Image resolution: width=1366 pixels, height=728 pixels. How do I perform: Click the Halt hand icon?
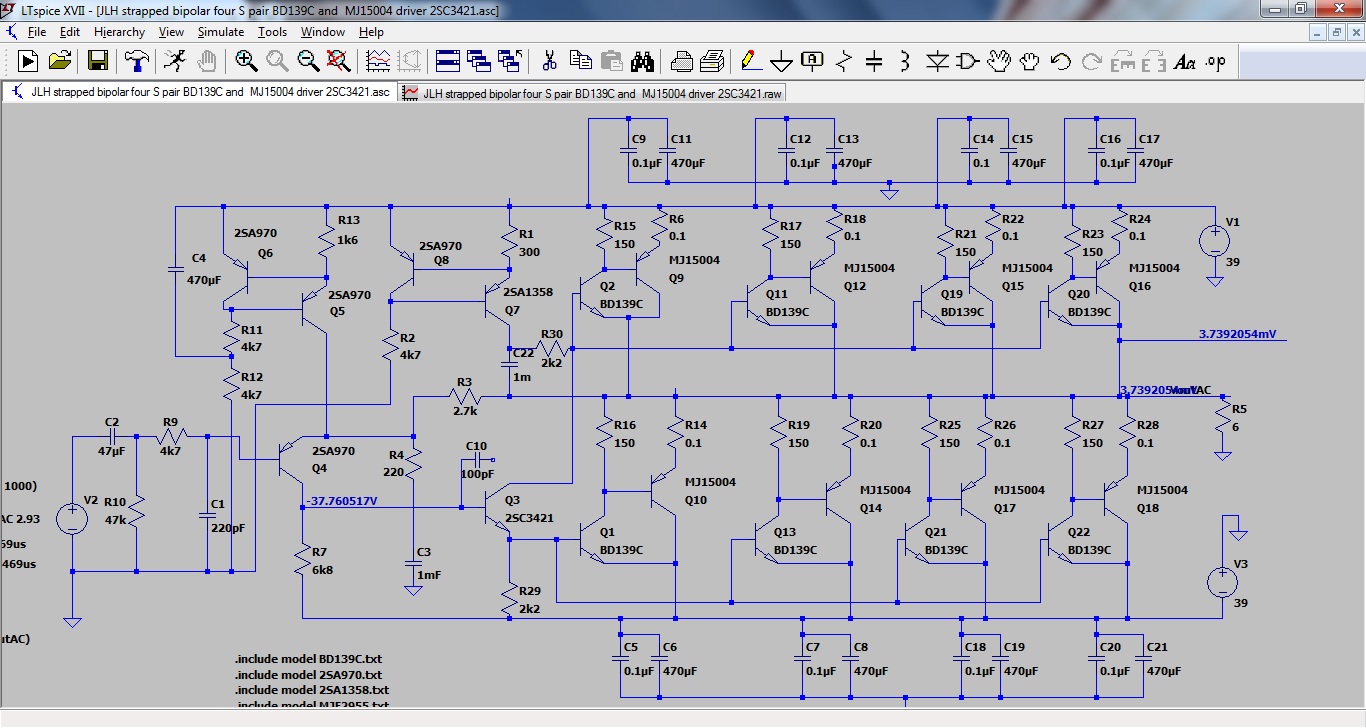pos(206,61)
